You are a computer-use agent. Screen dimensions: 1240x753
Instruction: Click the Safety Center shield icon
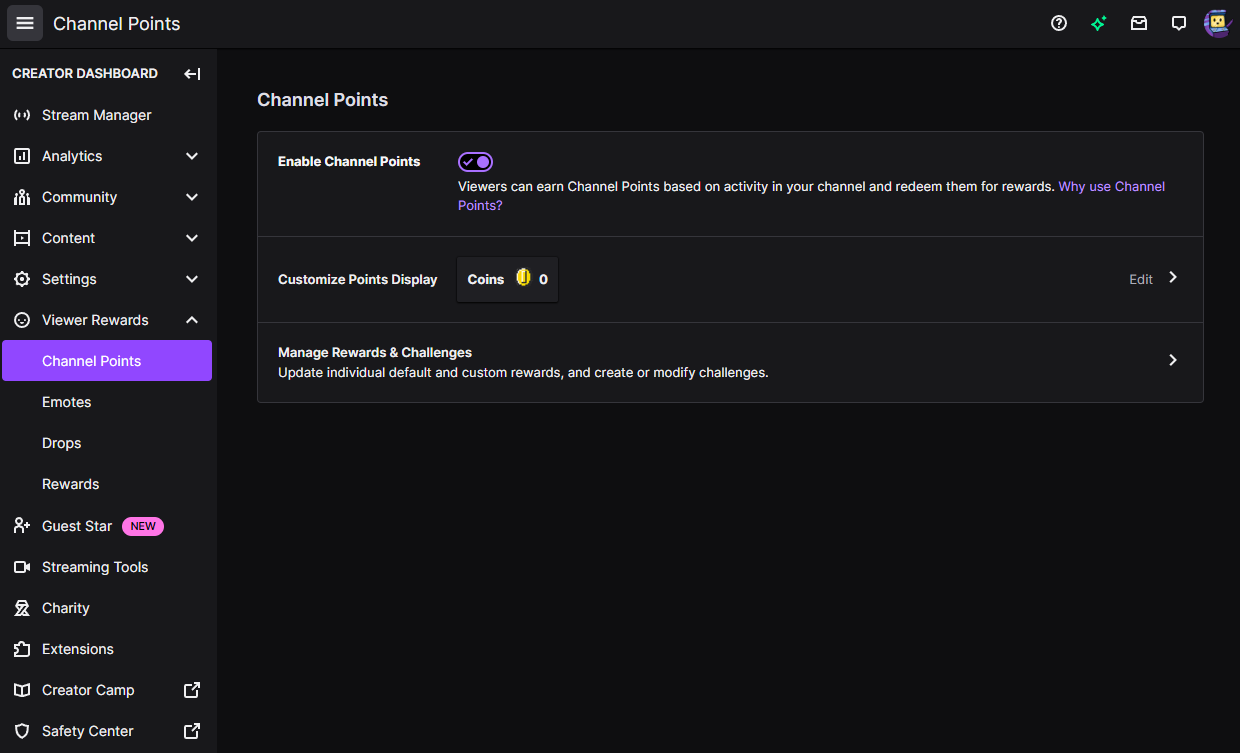pos(22,731)
